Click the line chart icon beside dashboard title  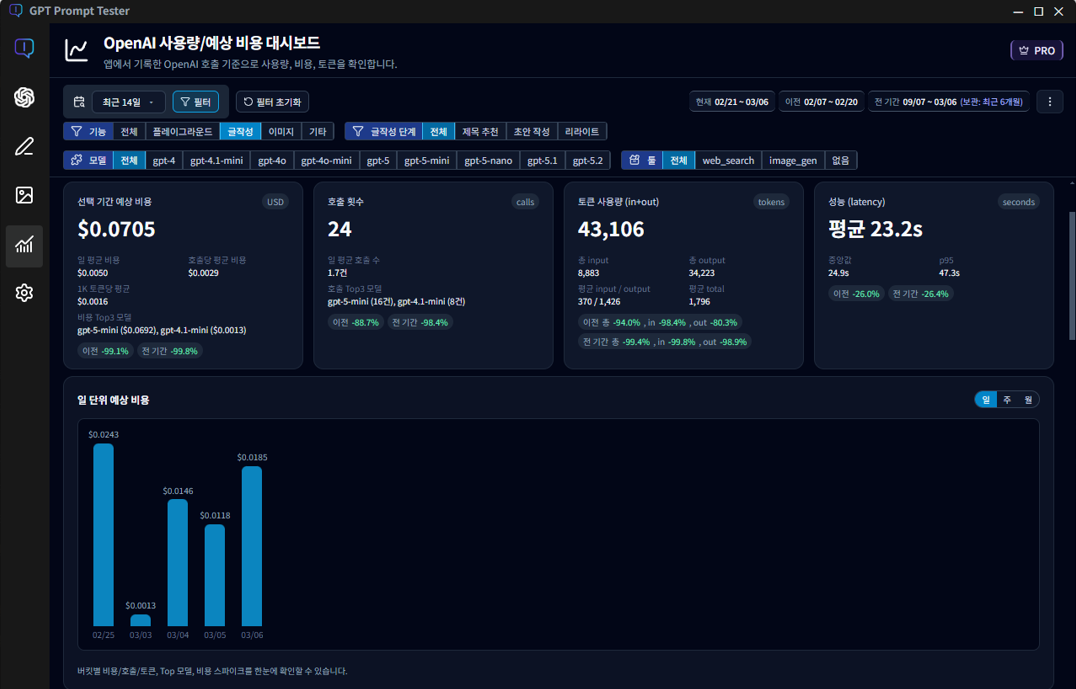(x=76, y=50)
